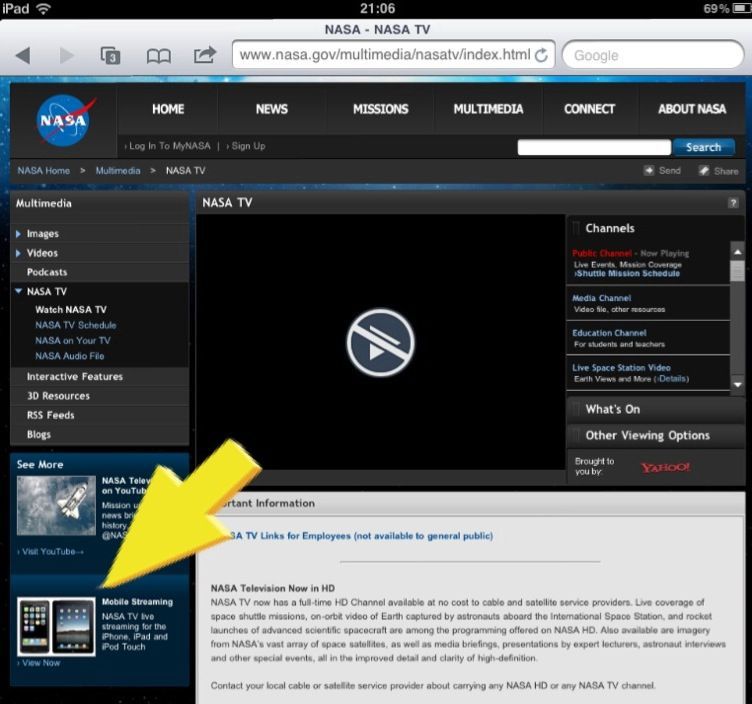Image resolution: width=752 pixels, height=704 pixels.
Task: Click the NASA Home breadcrumb link
Action: click(44, 171)
